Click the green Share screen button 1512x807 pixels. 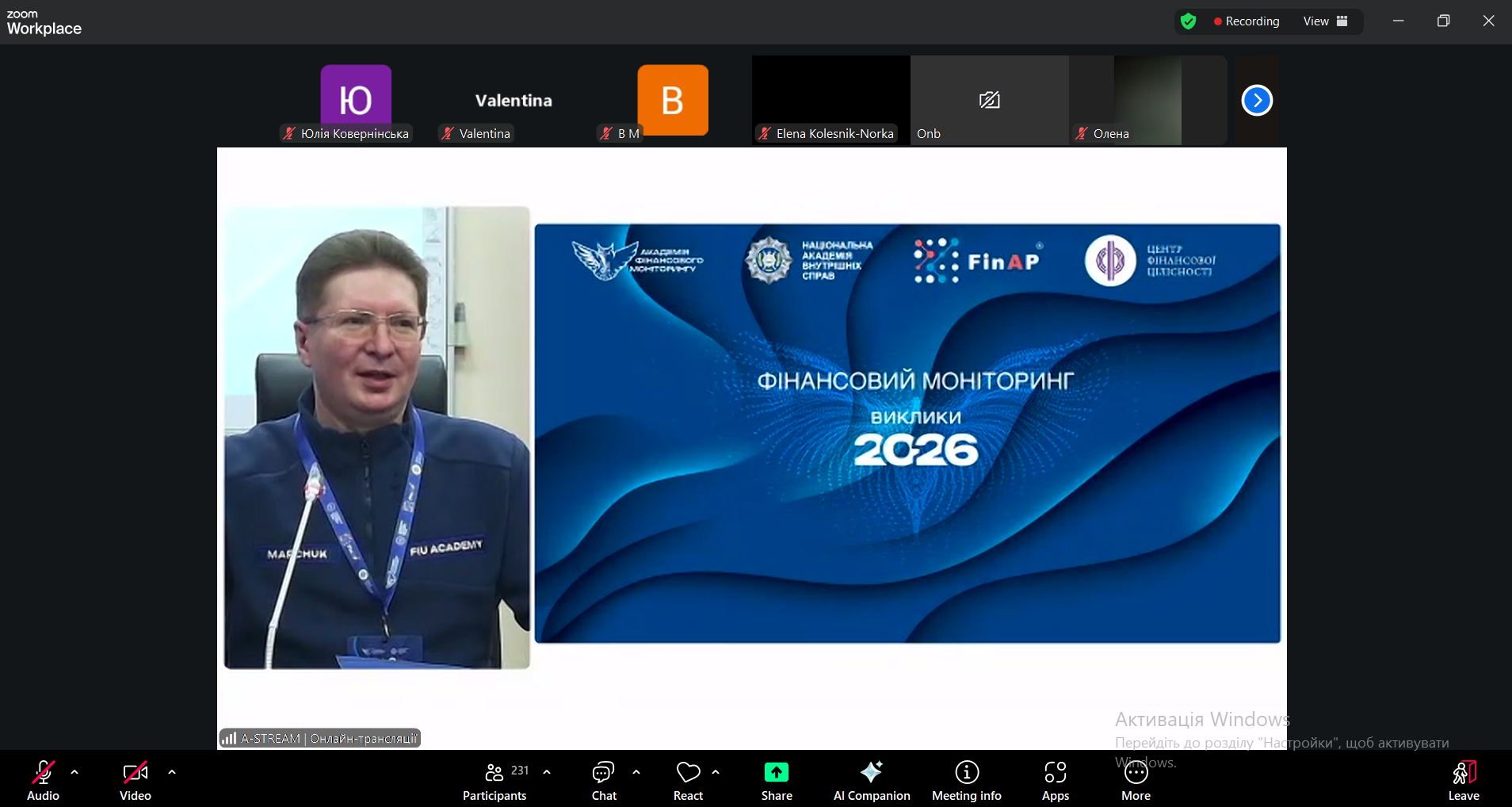pyautogui.click(x=776, y=781)
